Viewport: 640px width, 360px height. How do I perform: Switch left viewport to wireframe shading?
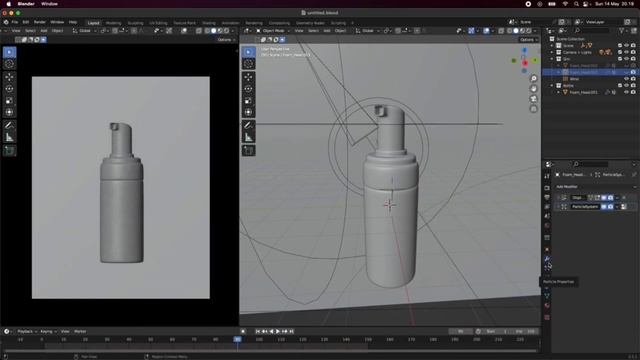point(207,31)
